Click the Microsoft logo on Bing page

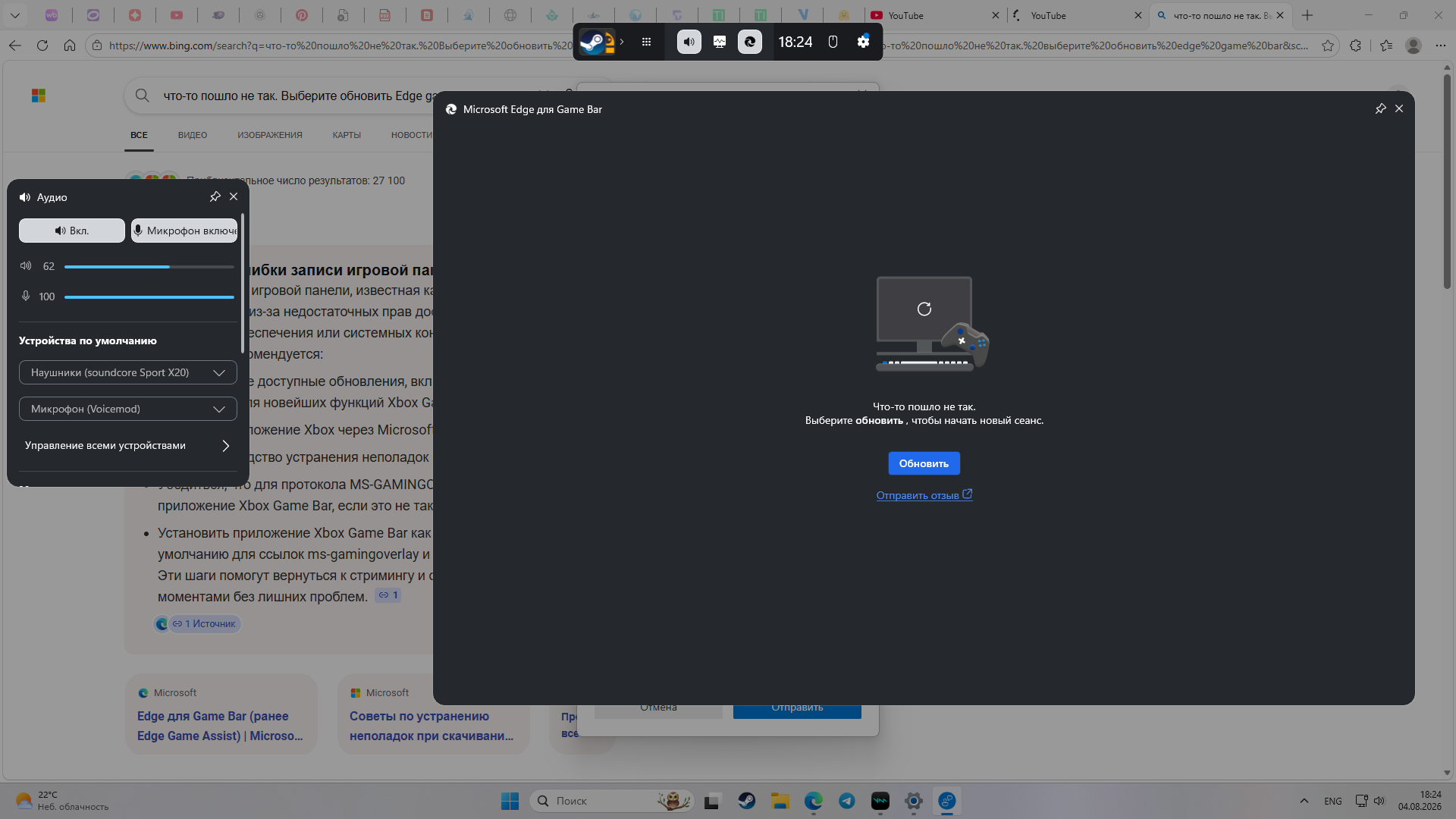tap(39, 96)
